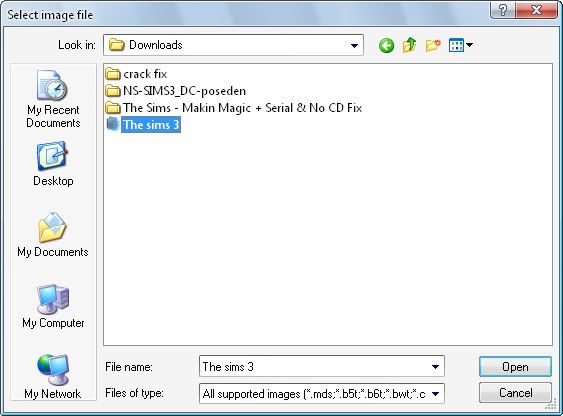Click the Open button

tap(515, 366)
